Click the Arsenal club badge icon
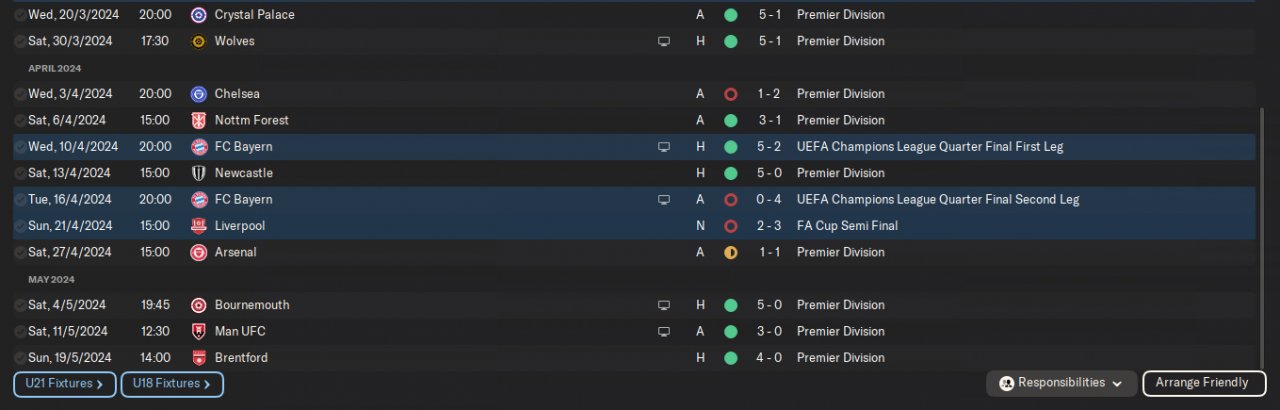 tap(199, 252)
